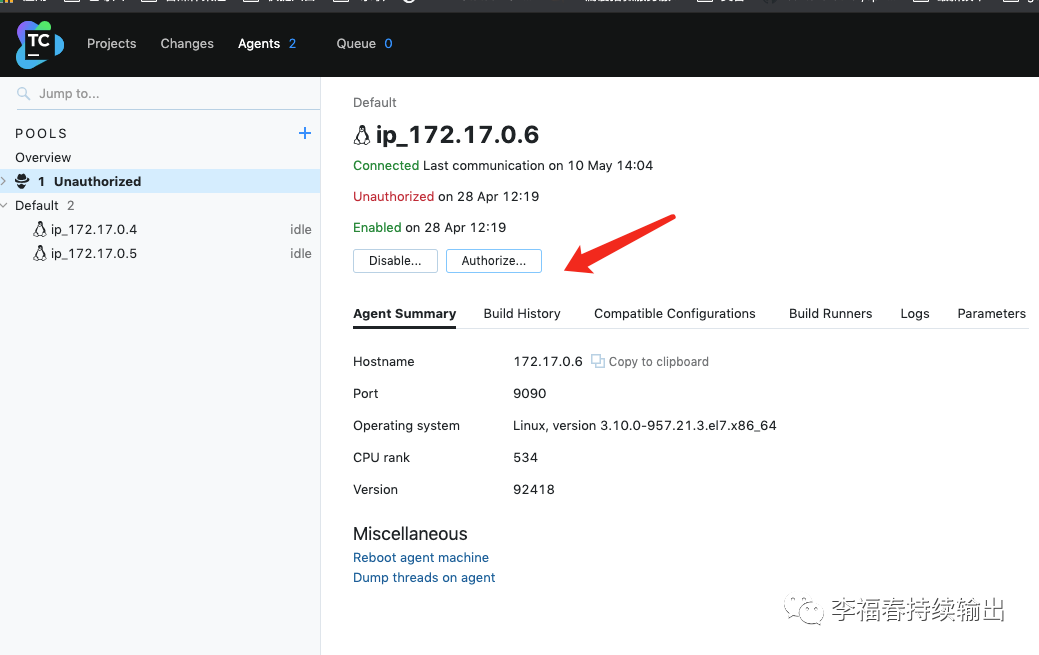Click the Miscellaneous heading
This screenshot has height=655, width=1039.
coord(410,534)
